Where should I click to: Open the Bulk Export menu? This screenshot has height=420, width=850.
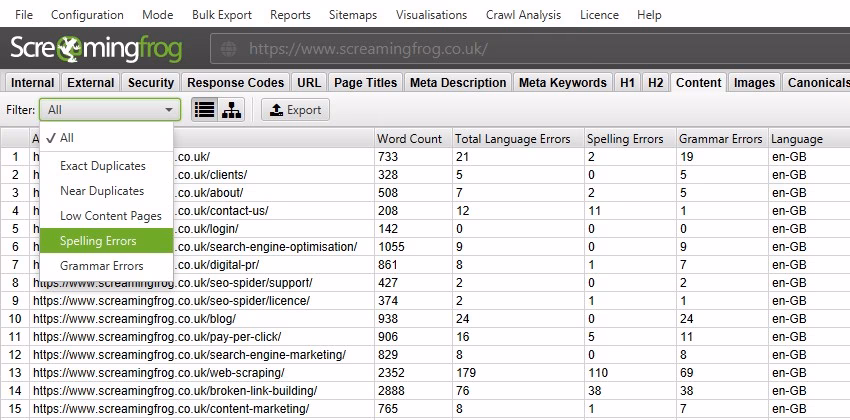click(222, 15)
